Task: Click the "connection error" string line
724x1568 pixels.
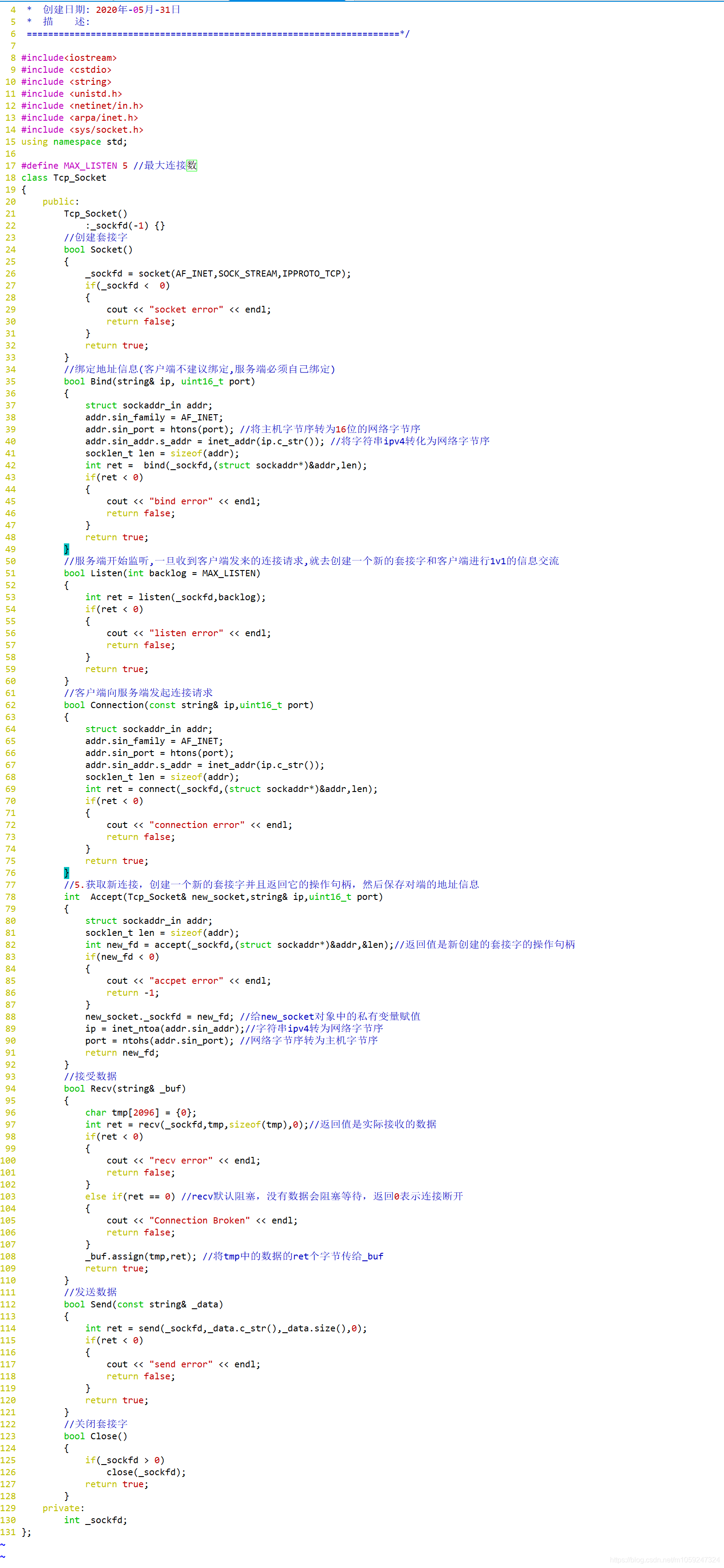Action: coord(200,825)
